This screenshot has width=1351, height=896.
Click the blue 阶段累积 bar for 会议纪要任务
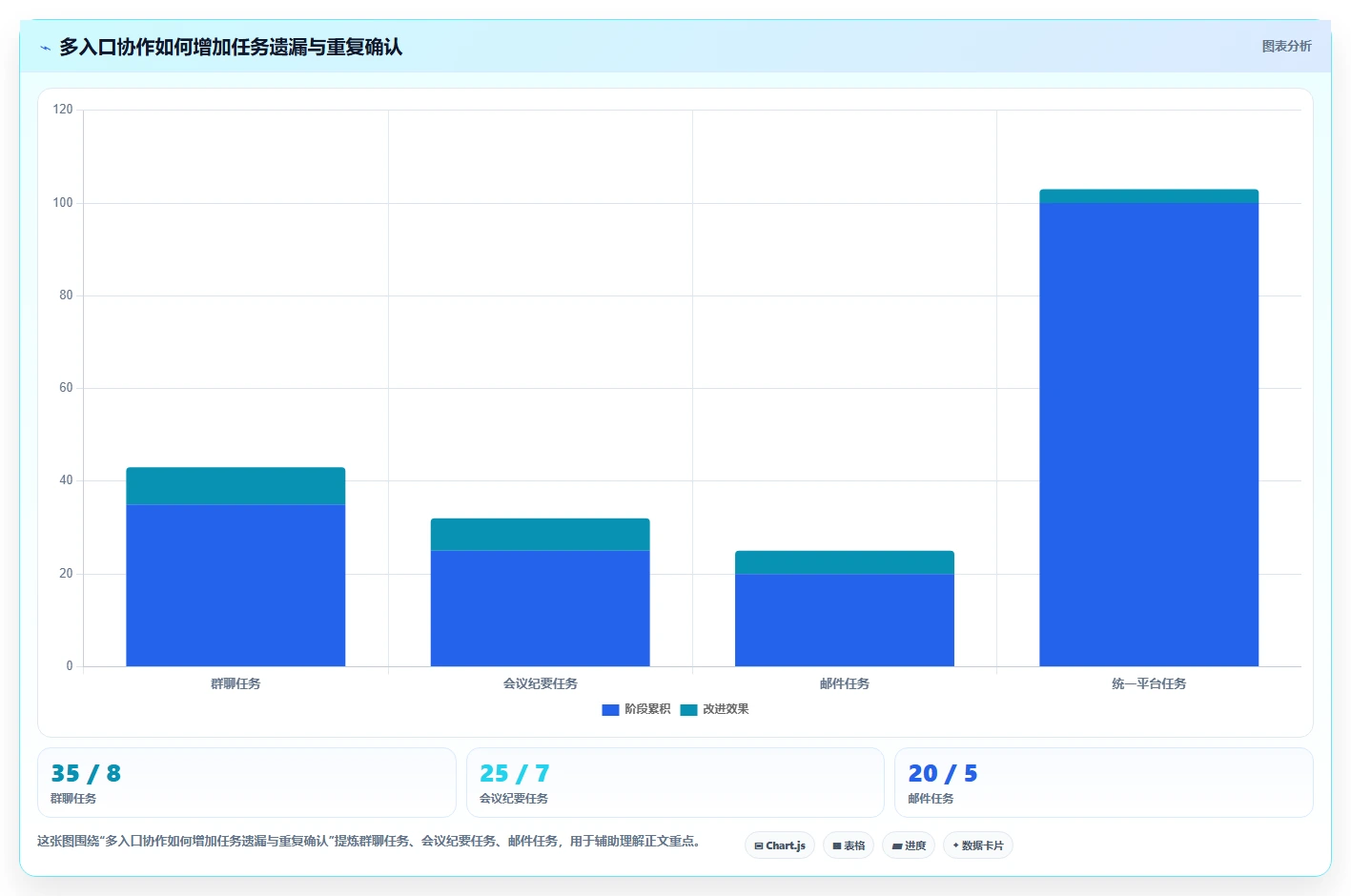[x=540, y=608]
